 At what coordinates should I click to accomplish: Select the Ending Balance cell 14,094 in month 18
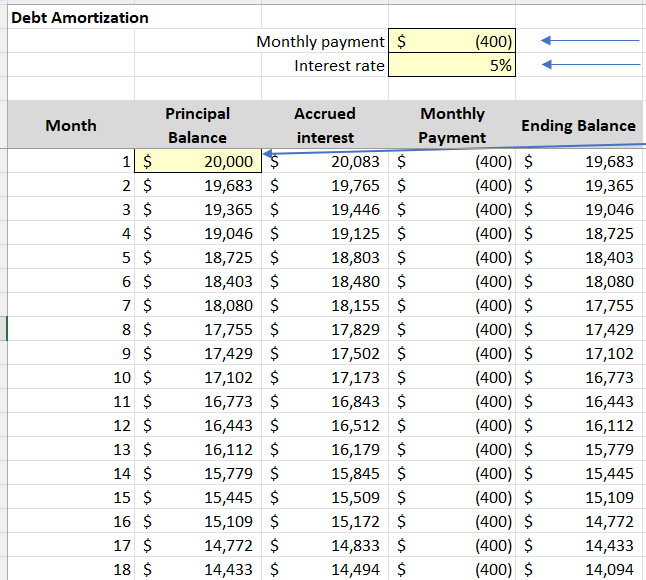(x=578, y=568)
